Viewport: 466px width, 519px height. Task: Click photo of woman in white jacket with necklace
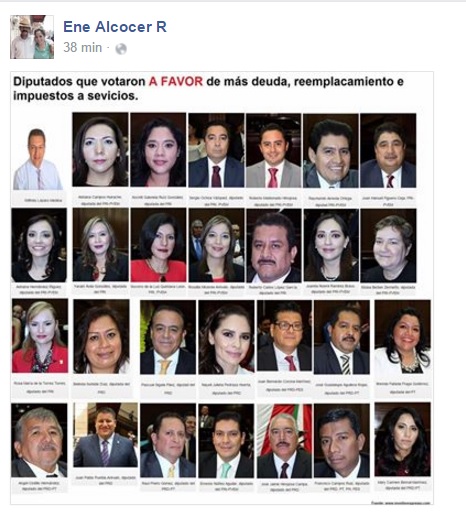click(x=402, y=337)
